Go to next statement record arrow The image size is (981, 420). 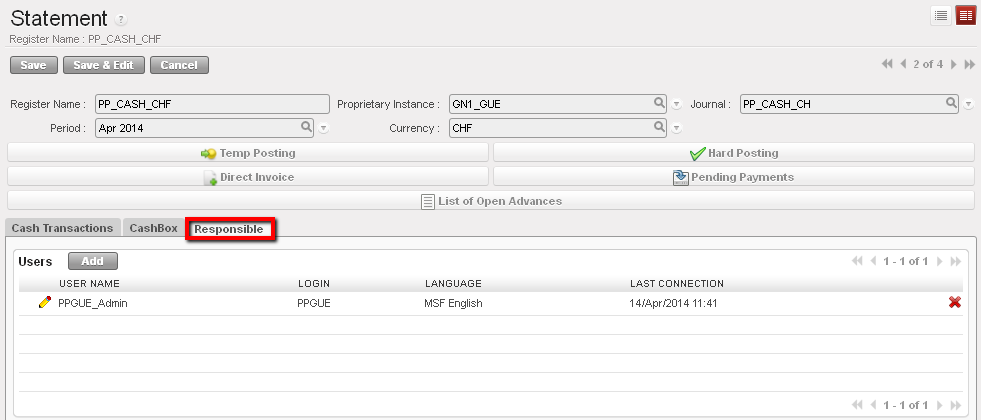point(953,65)
